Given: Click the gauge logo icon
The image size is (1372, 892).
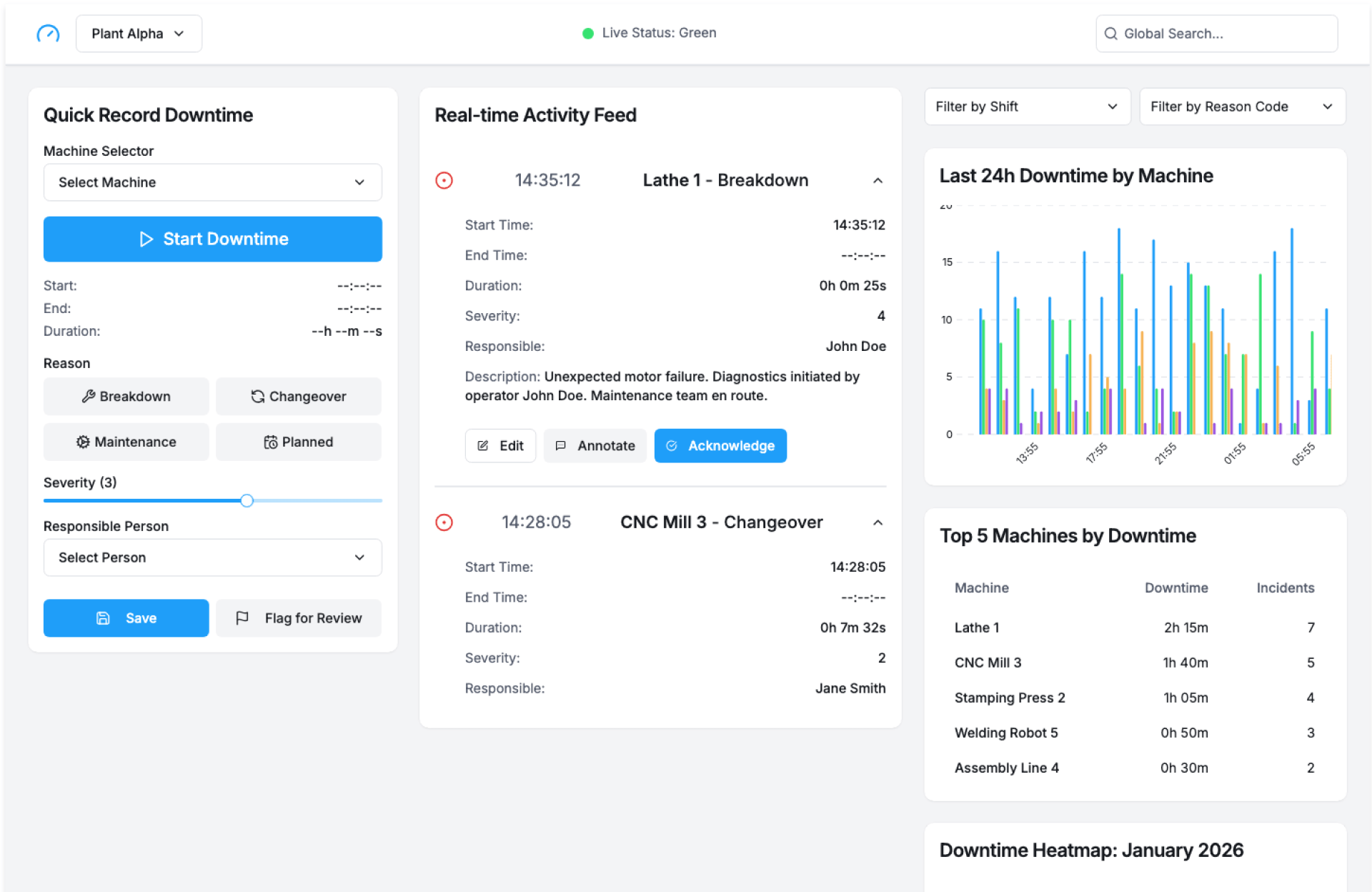Looking at the screenshot, I should tap(48, 34).
